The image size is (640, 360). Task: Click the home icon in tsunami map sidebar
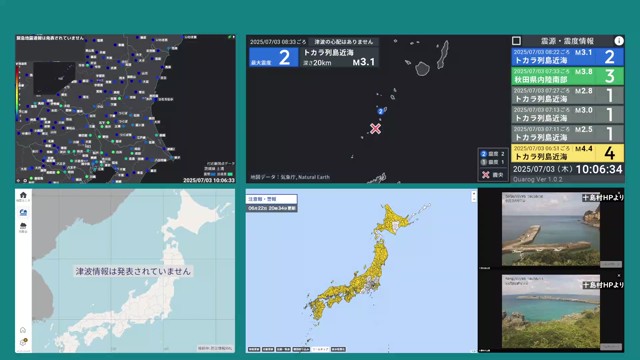(23, 195)
